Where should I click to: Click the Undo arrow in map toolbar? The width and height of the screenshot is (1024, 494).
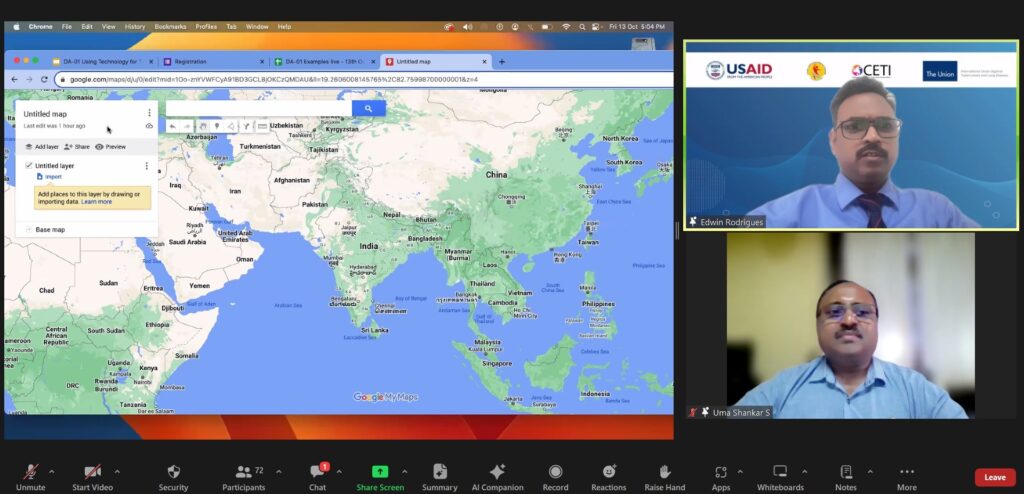point(173,126)
